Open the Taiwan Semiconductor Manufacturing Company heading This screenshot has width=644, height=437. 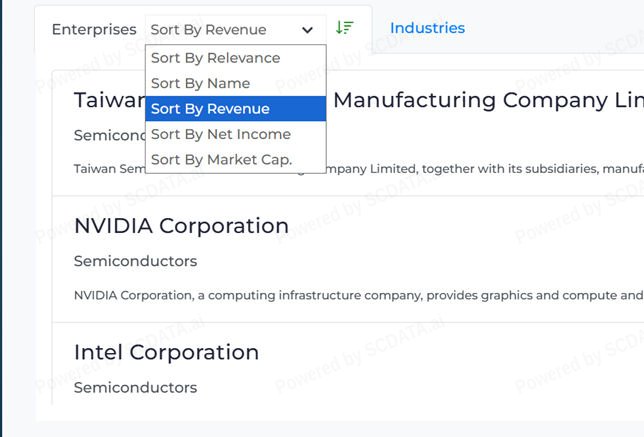point(490,100)
